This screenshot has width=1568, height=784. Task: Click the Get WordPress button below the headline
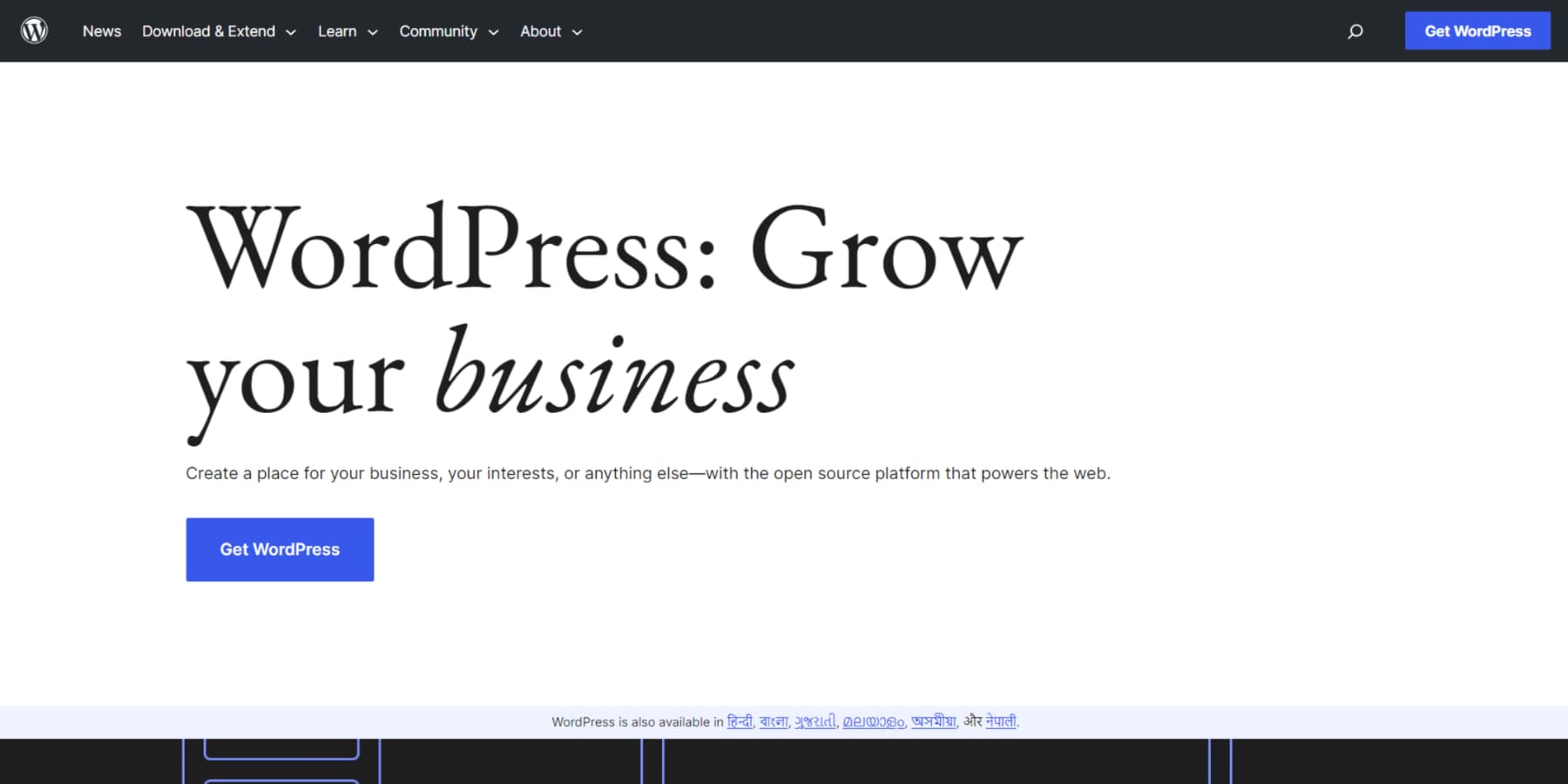[x=280, y=549]
